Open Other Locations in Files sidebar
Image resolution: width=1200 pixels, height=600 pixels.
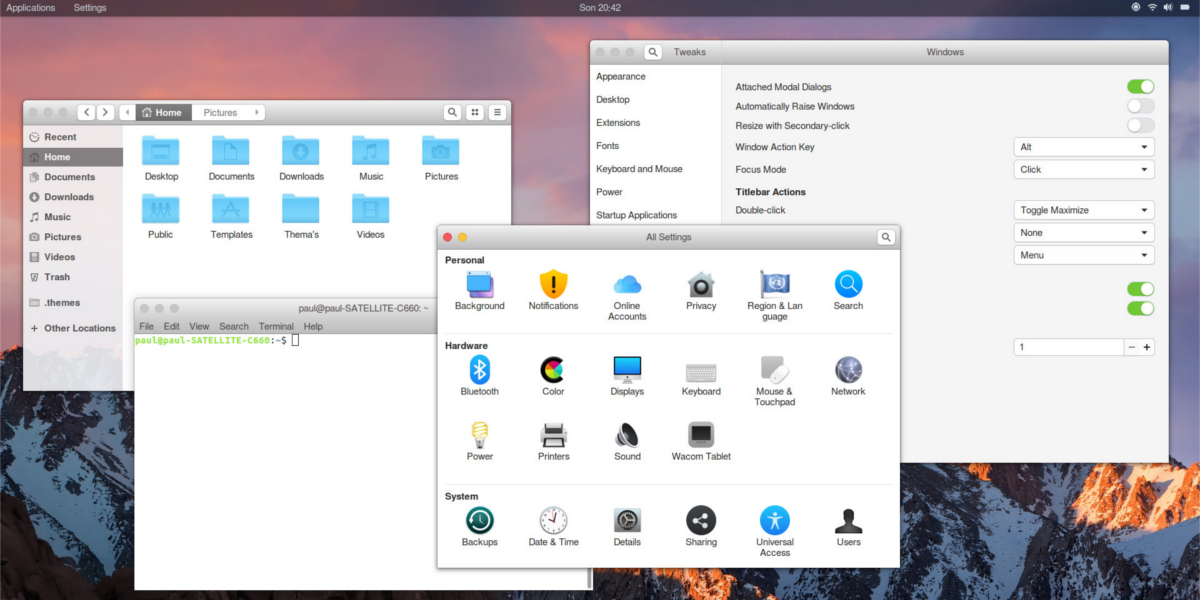73,328
